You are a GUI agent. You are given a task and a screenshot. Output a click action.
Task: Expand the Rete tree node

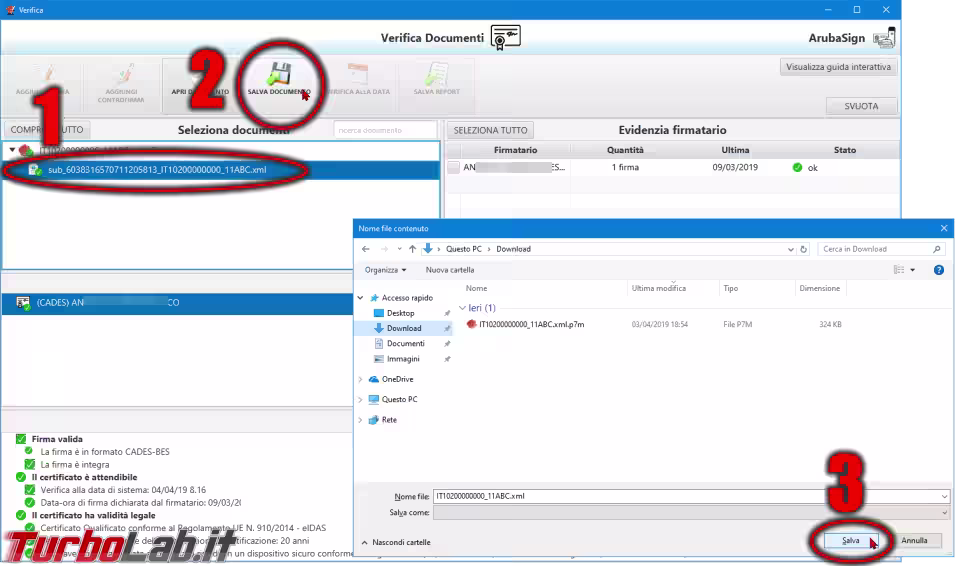[x=360, y=420]
